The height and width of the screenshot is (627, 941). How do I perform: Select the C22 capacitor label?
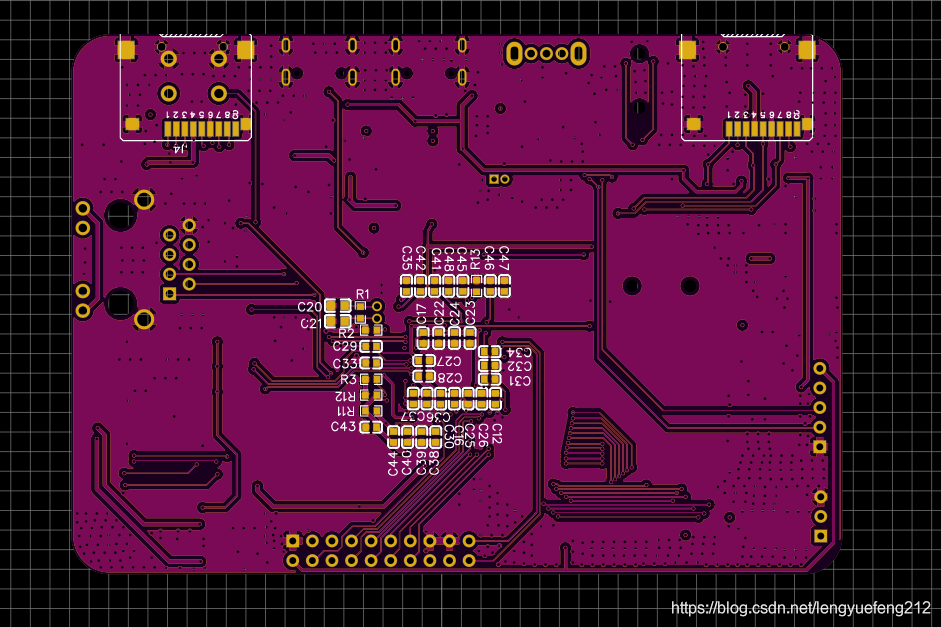[x=439, y=313]
